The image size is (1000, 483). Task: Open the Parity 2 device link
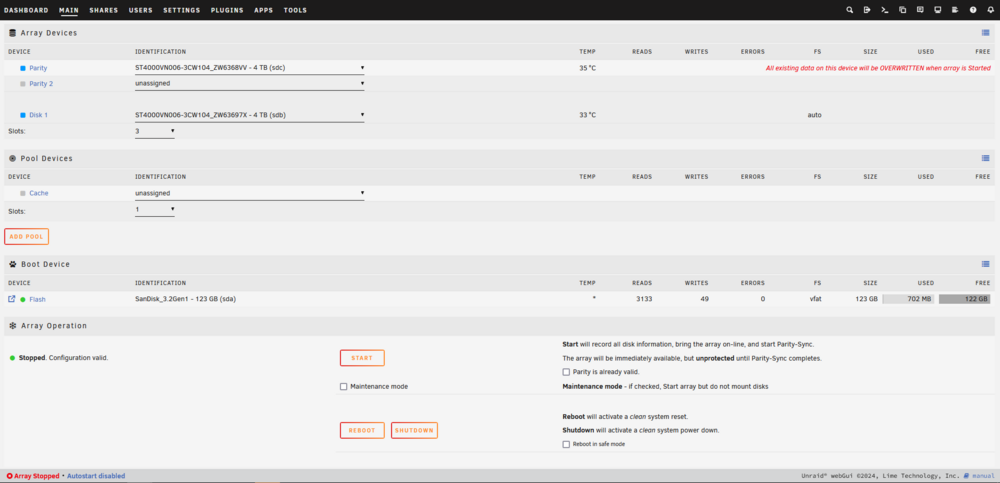[x=41, y=84]
